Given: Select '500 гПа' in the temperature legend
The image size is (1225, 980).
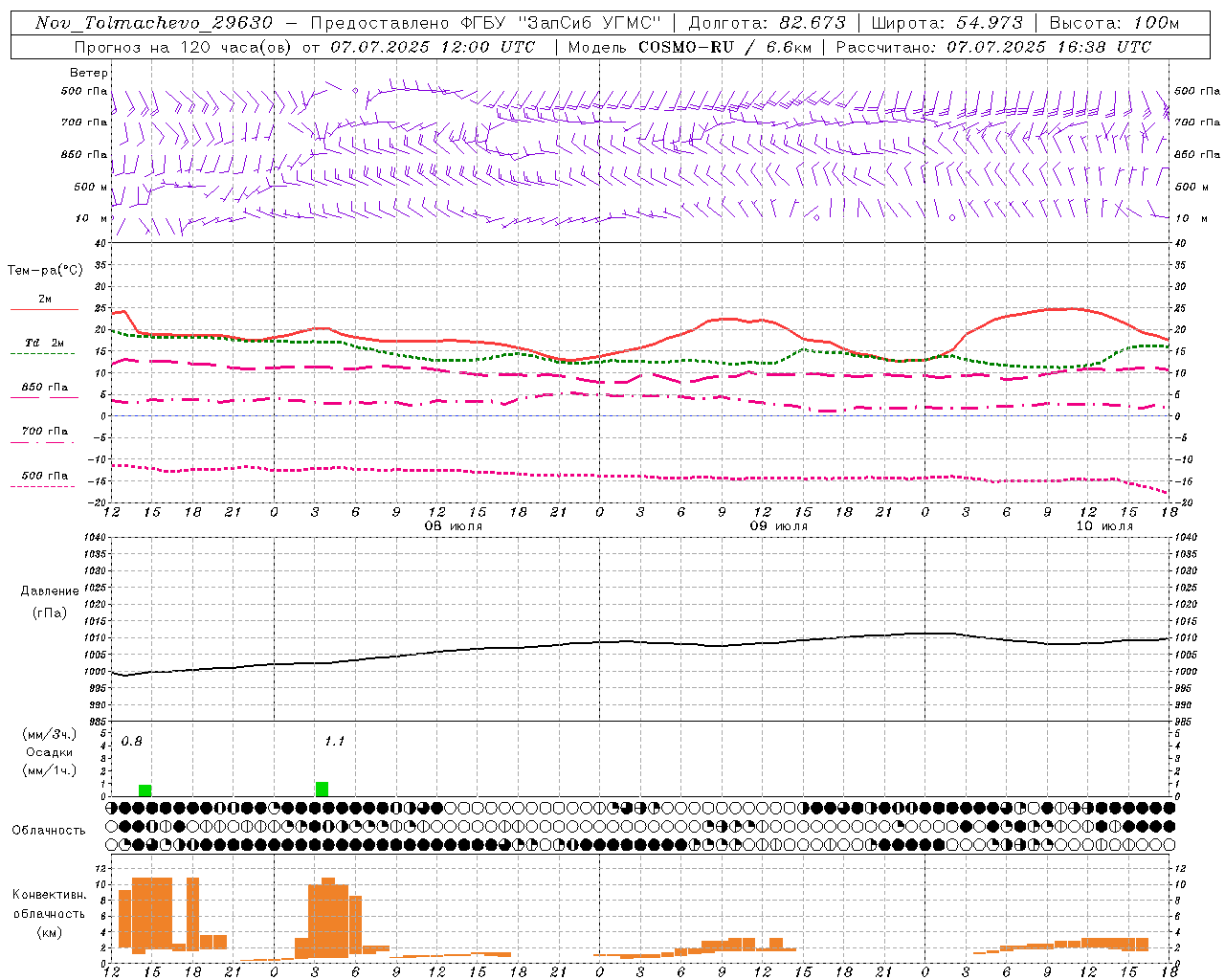Looking at the screenshot, I should pyautogui.click(x=45, y=476).
